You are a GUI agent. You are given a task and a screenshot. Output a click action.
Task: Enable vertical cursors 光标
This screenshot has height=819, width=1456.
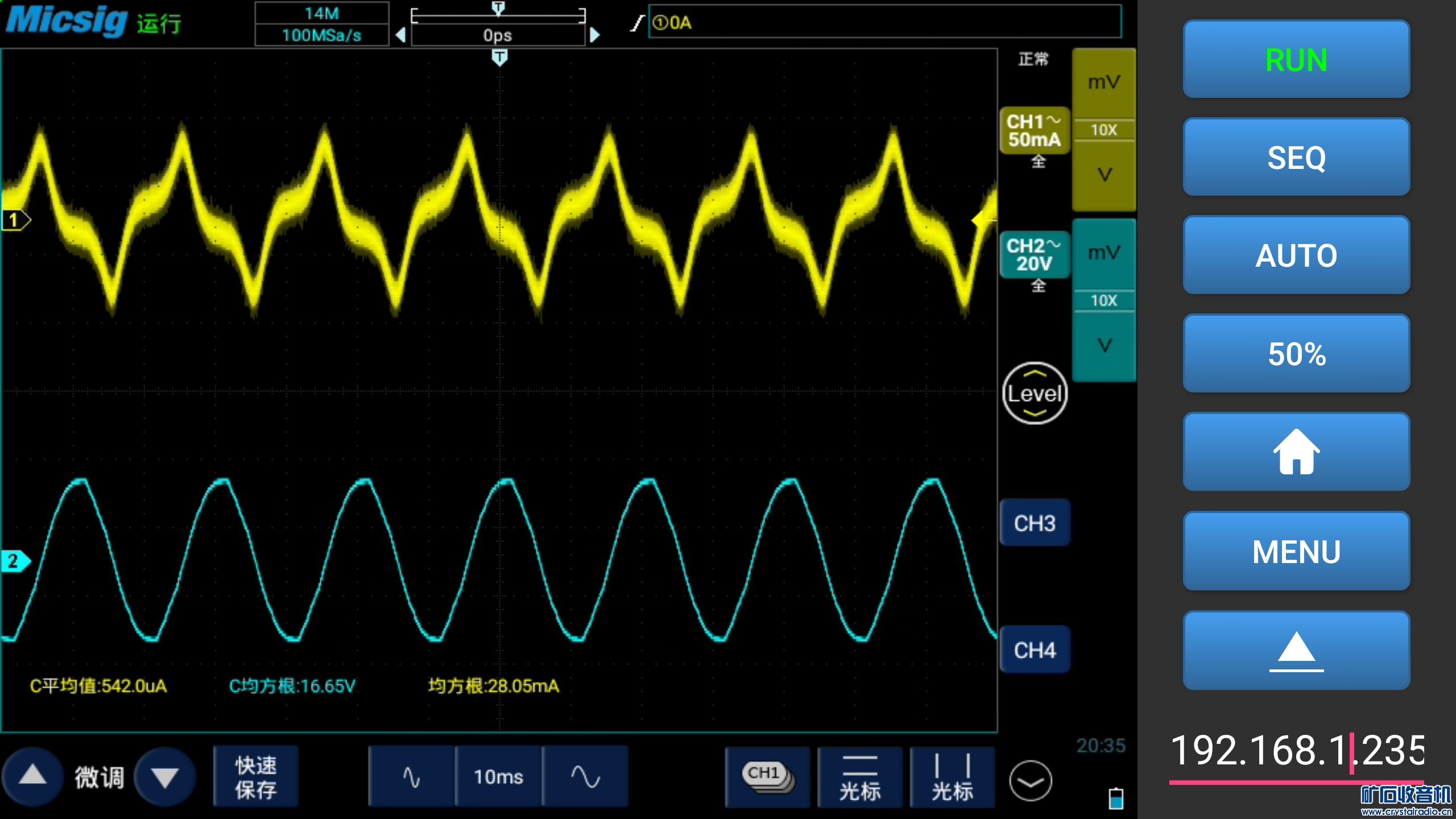point(953,777)
